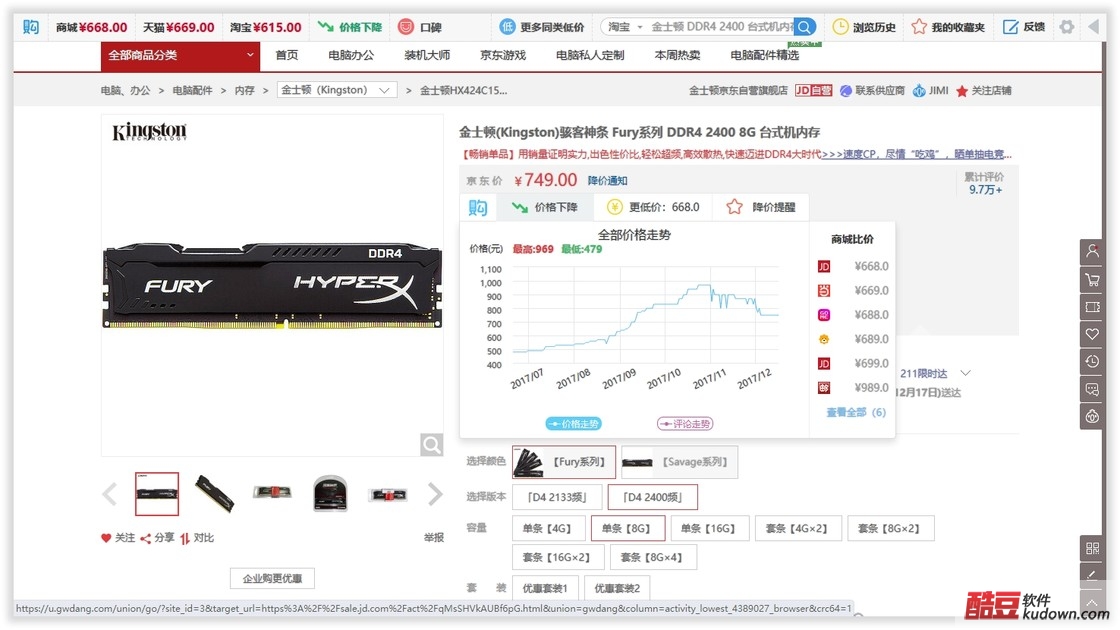Click the blue search magnifier button
This screenshot has width=1120, height=630.
click(804, 27)
